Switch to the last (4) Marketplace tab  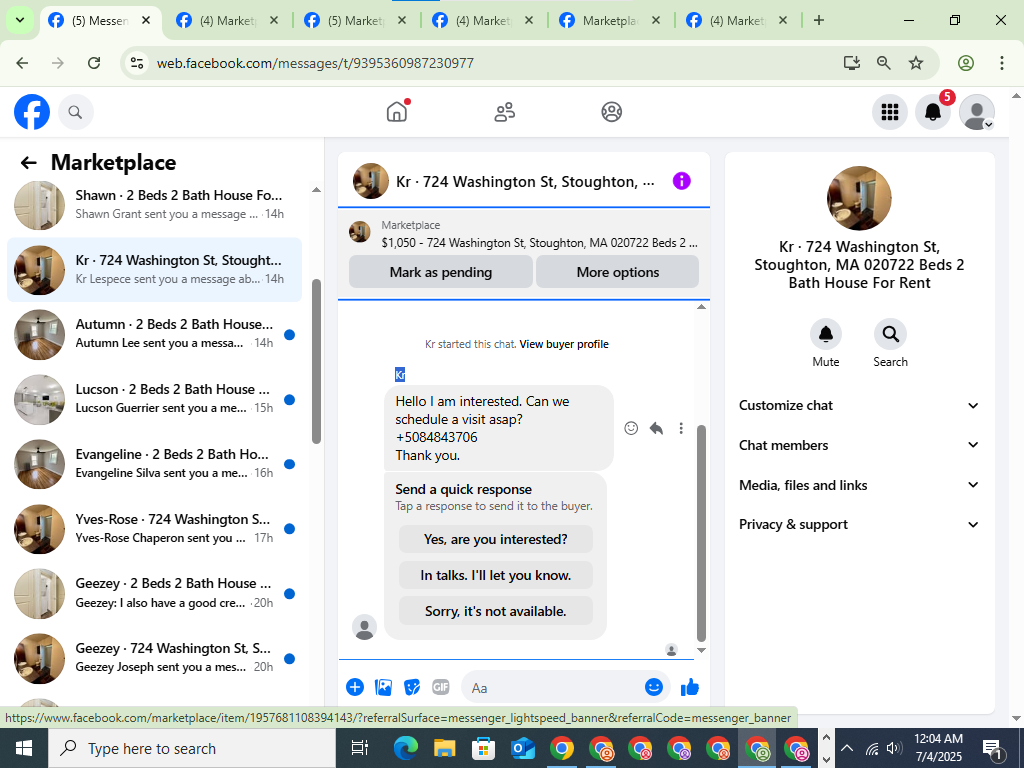point(737,21)
